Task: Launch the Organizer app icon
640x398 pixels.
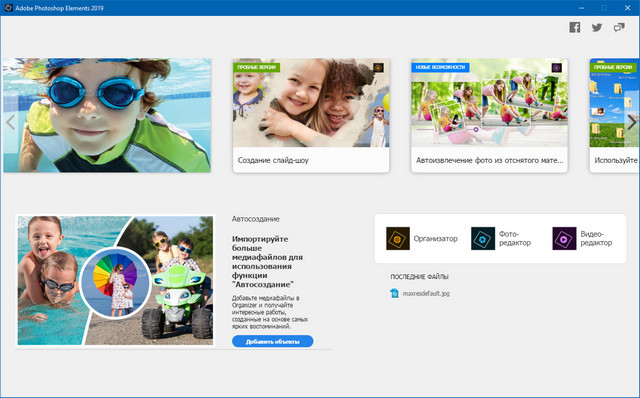Action: tap(398, 238)
